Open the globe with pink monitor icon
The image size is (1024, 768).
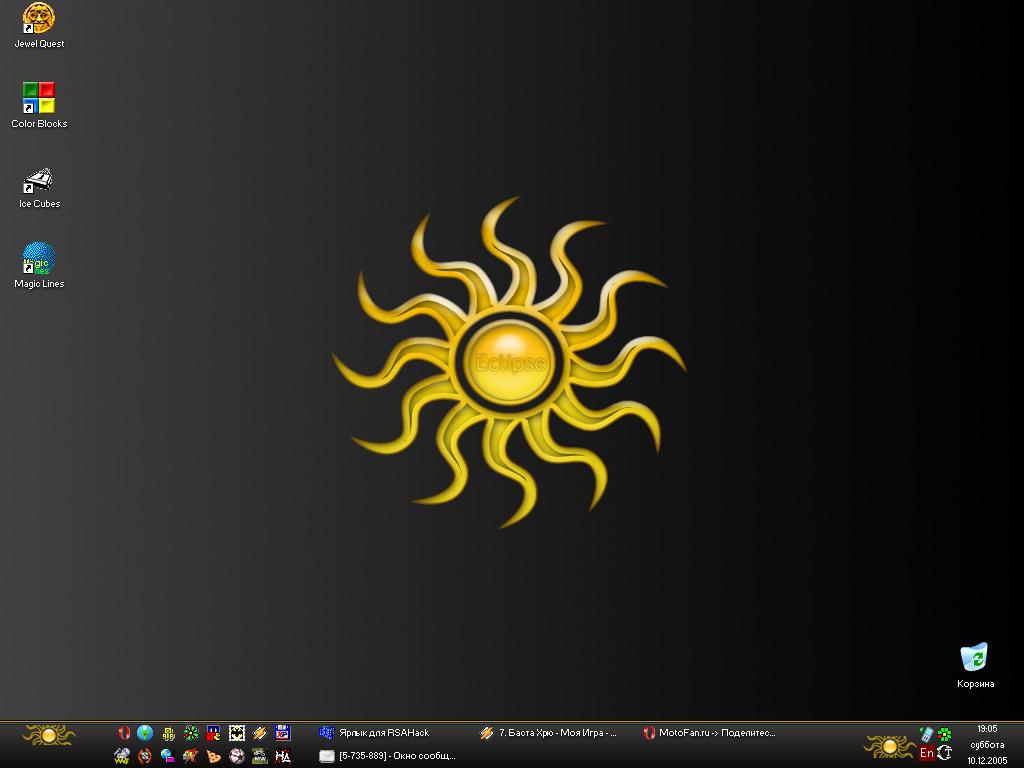coord(168,756)
